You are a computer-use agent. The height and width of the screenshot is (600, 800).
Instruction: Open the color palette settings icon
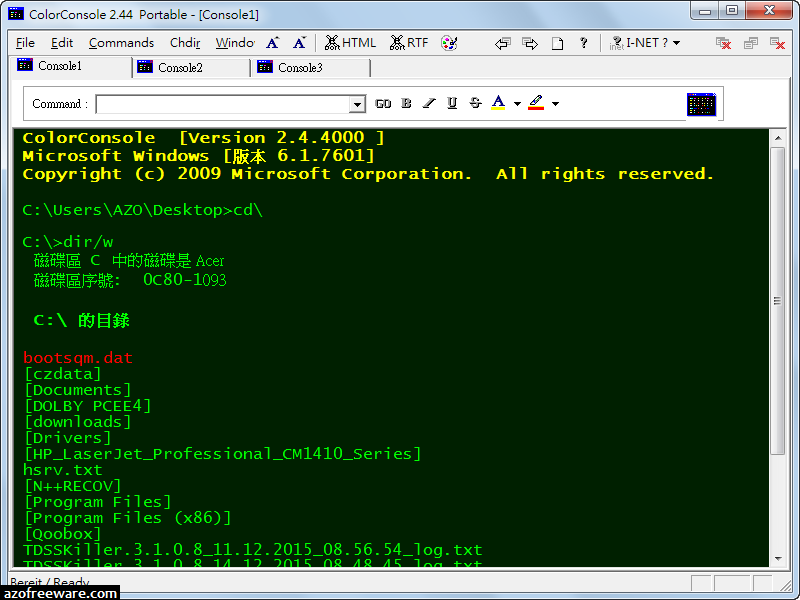(449, 43)
